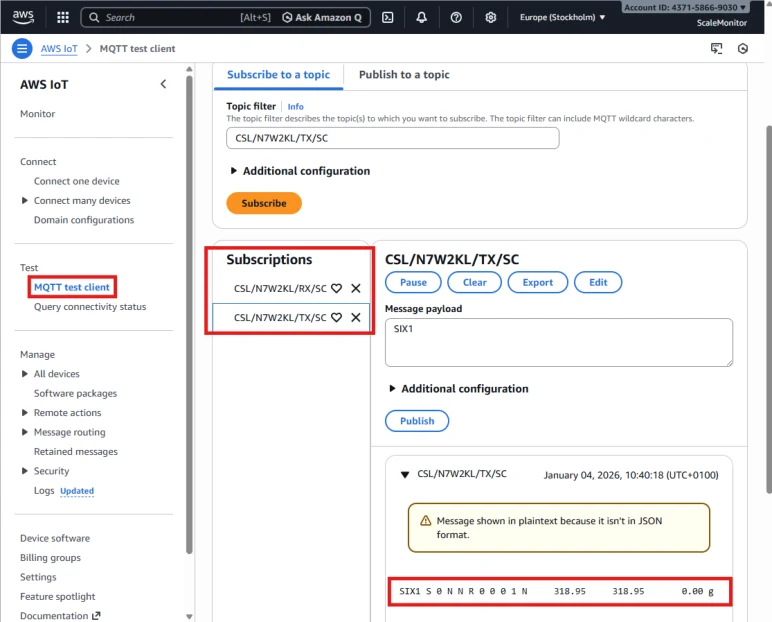Click the Updated badge next to Logs
772x622 pixels.
pos(77,491)
